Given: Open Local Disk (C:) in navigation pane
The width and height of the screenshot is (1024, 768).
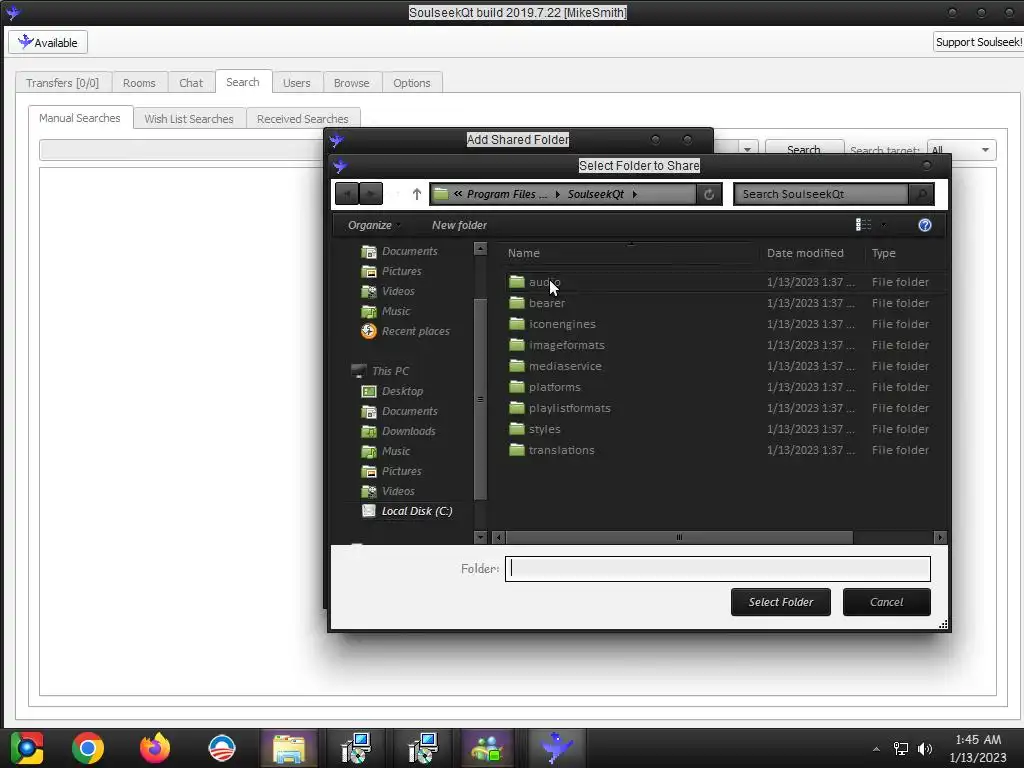Looking at the screenshot, I should (x=408, y=511).
